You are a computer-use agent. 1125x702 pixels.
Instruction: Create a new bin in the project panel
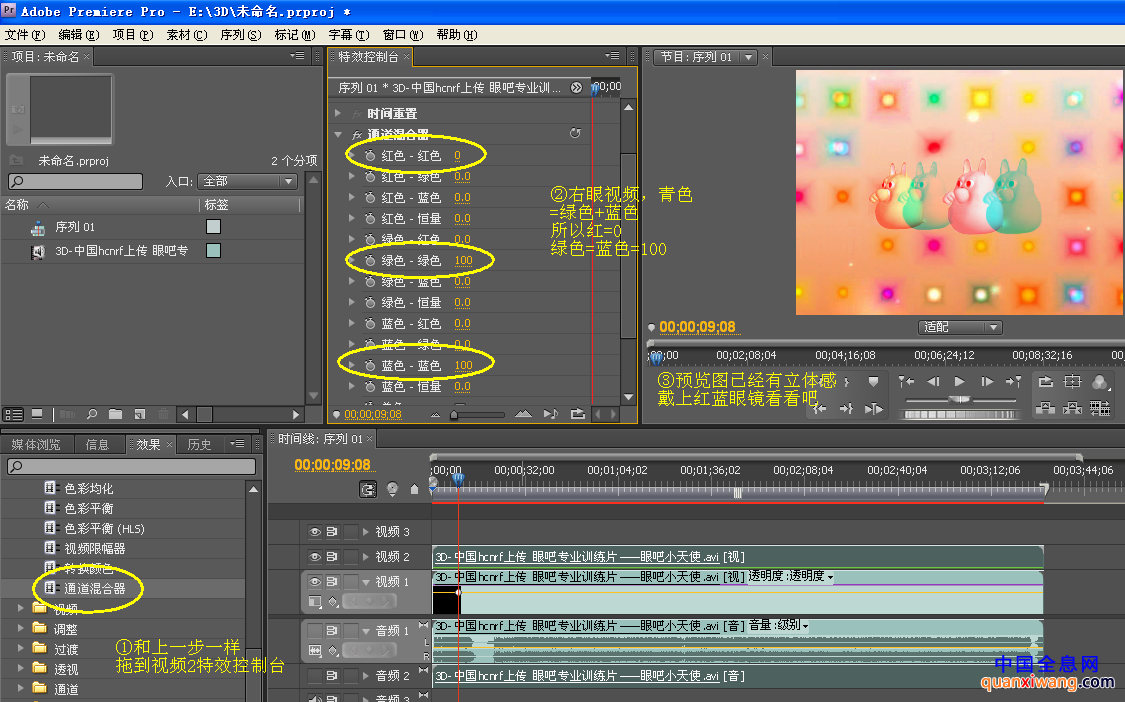[x=115, y=414]
